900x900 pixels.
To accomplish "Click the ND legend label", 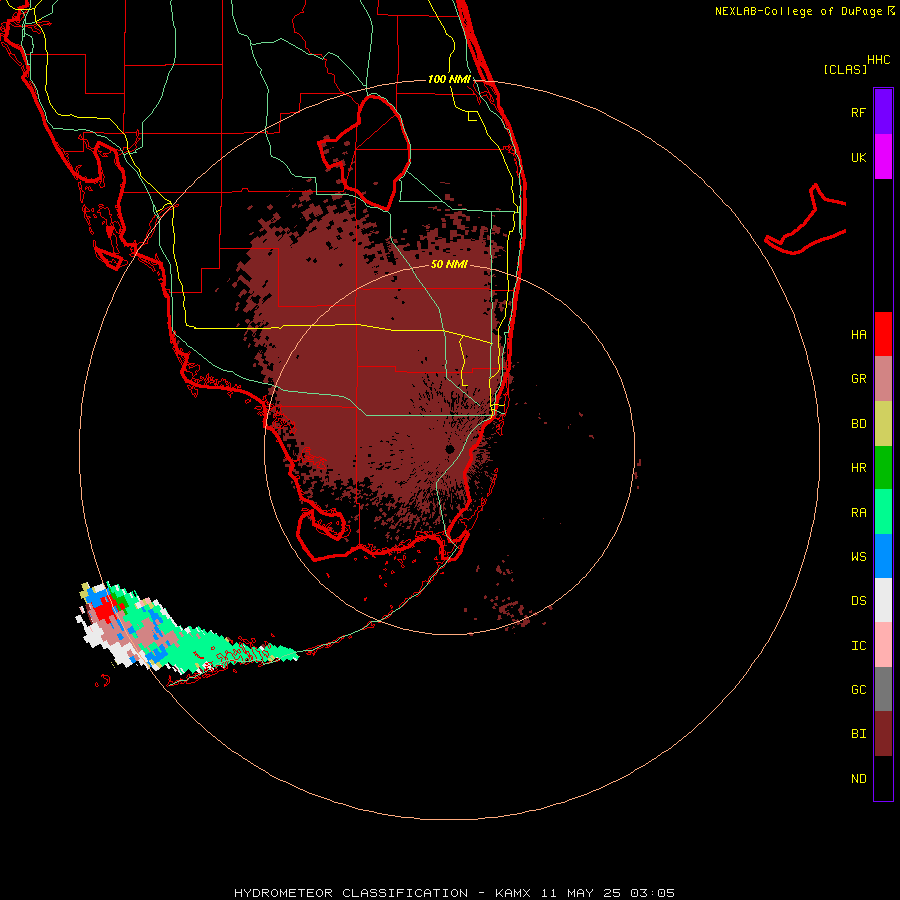I will [x=858, y=779].
